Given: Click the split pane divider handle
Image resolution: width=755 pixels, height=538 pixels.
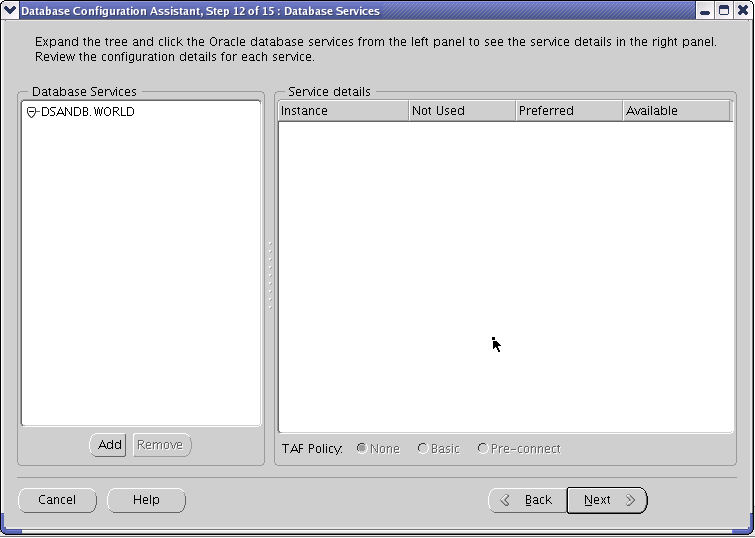Looking at the screenshot, I should pos(270,275).
